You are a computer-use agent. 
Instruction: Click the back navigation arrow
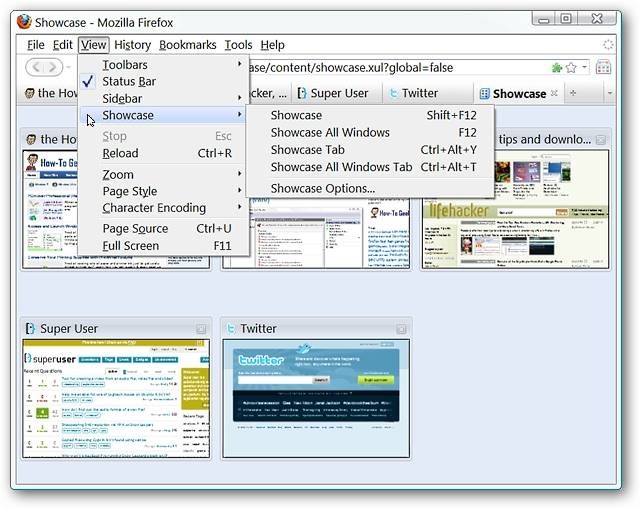pyautogui.click(x=36, y=67)
